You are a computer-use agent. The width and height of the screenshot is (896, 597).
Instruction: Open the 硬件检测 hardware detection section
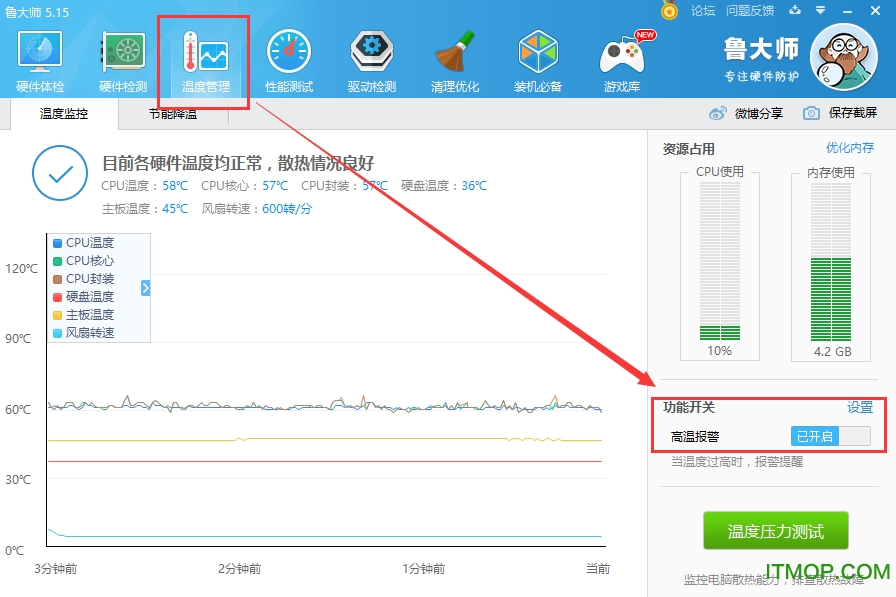pyautogui.click(x=123, y=61)
